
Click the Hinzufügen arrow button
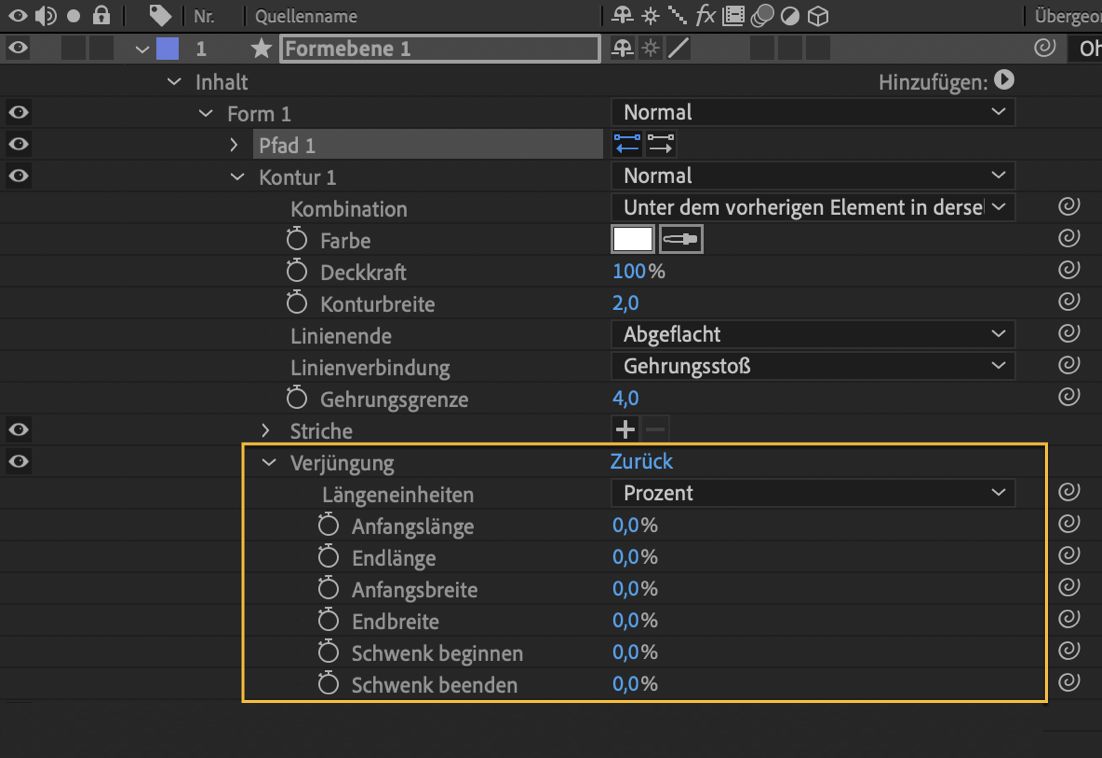[1004, 80]
